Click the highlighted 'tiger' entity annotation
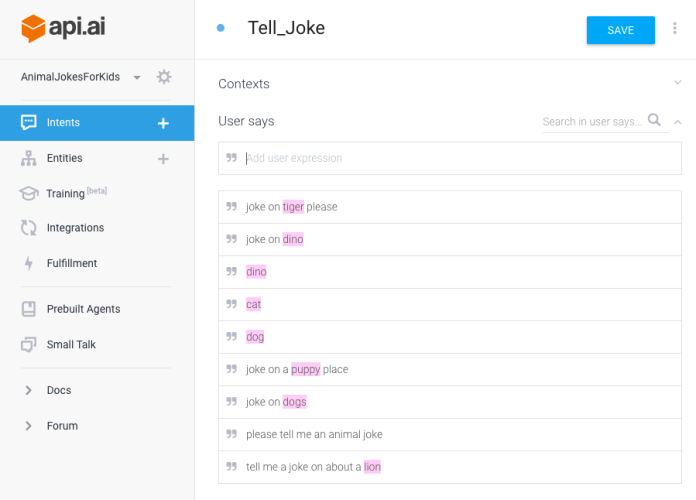This screenshot has height=500, width=696. [293, 207]
